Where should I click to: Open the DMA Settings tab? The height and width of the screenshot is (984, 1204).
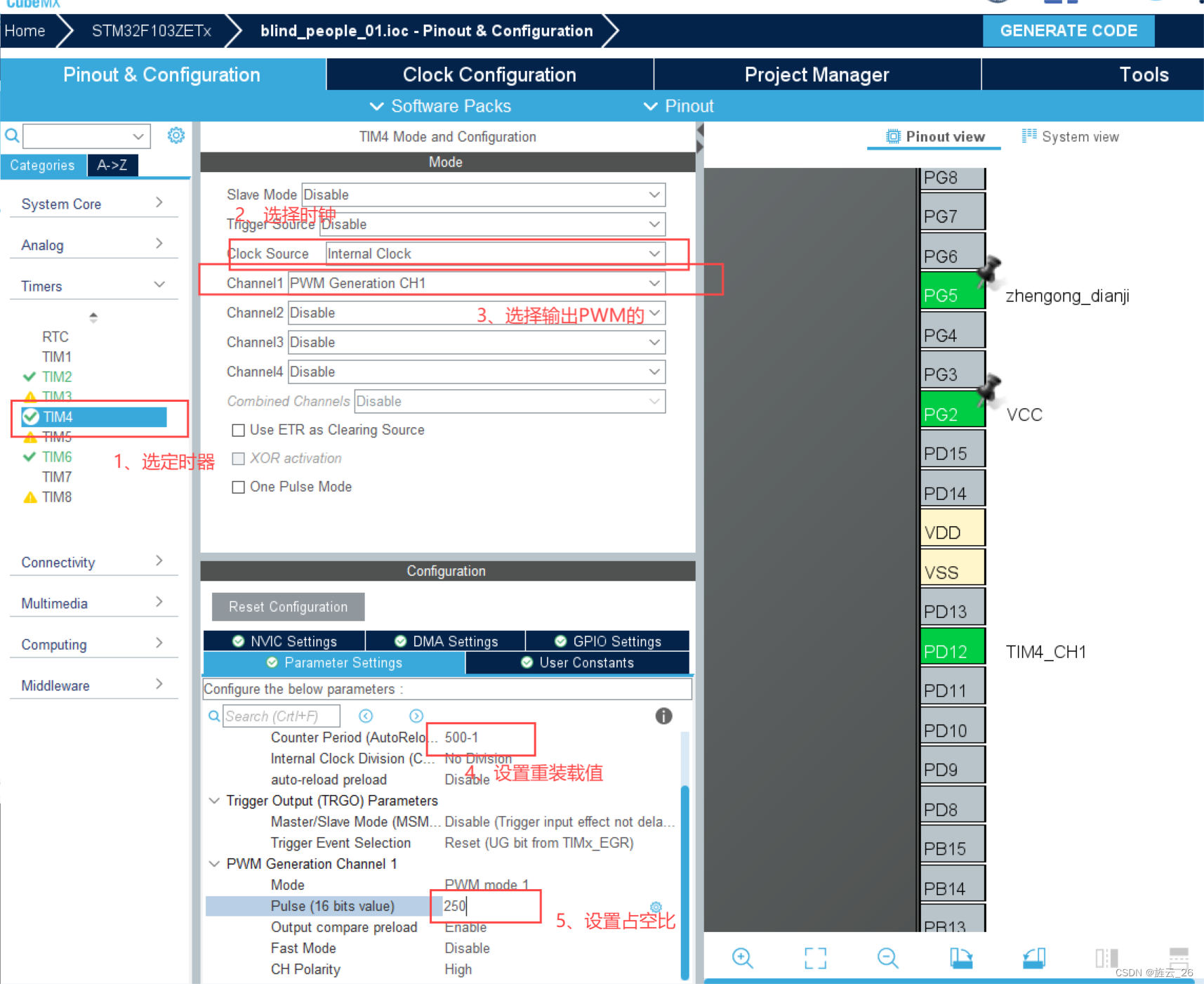(446, 641)
